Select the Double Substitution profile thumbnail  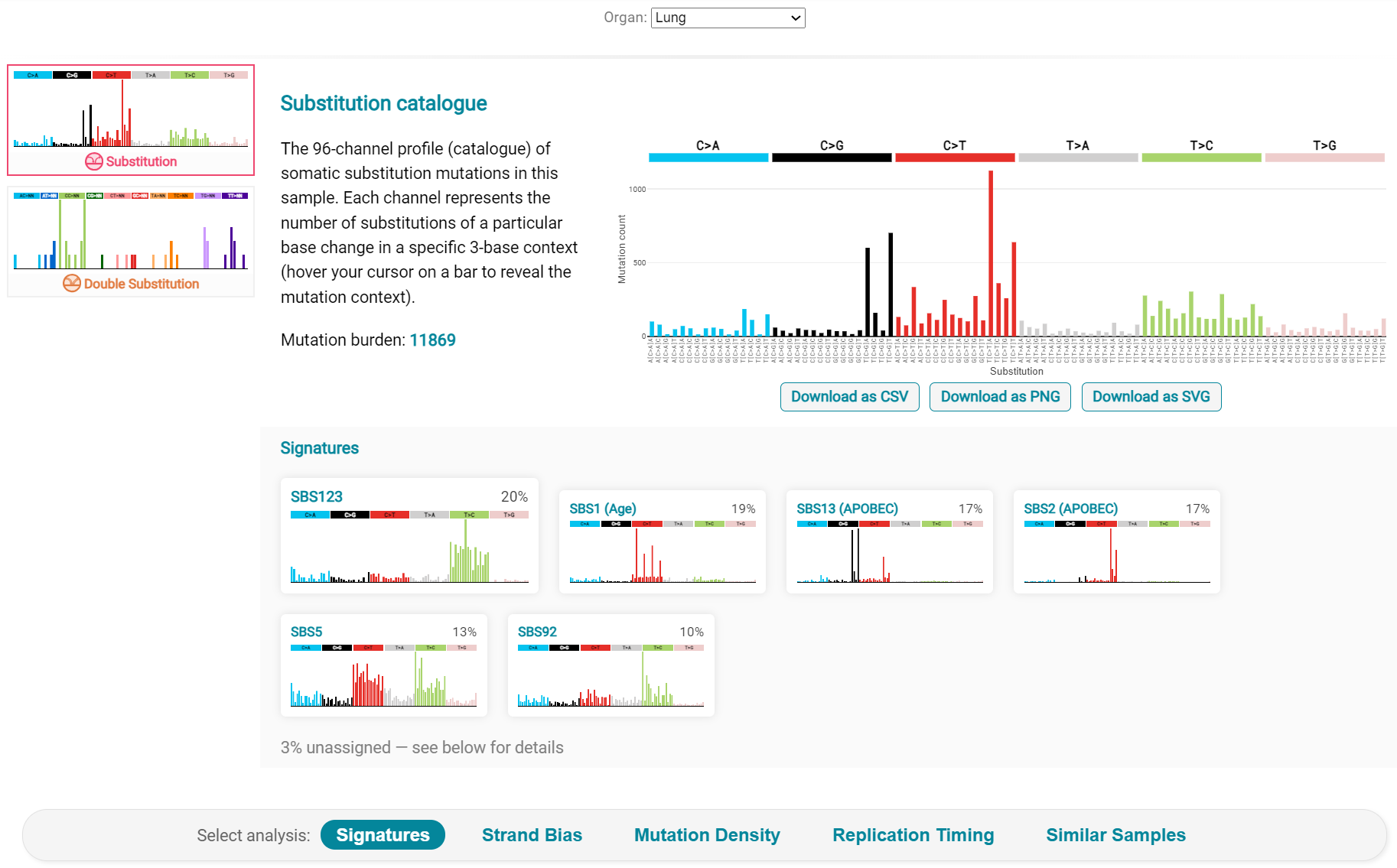(131, 242)
